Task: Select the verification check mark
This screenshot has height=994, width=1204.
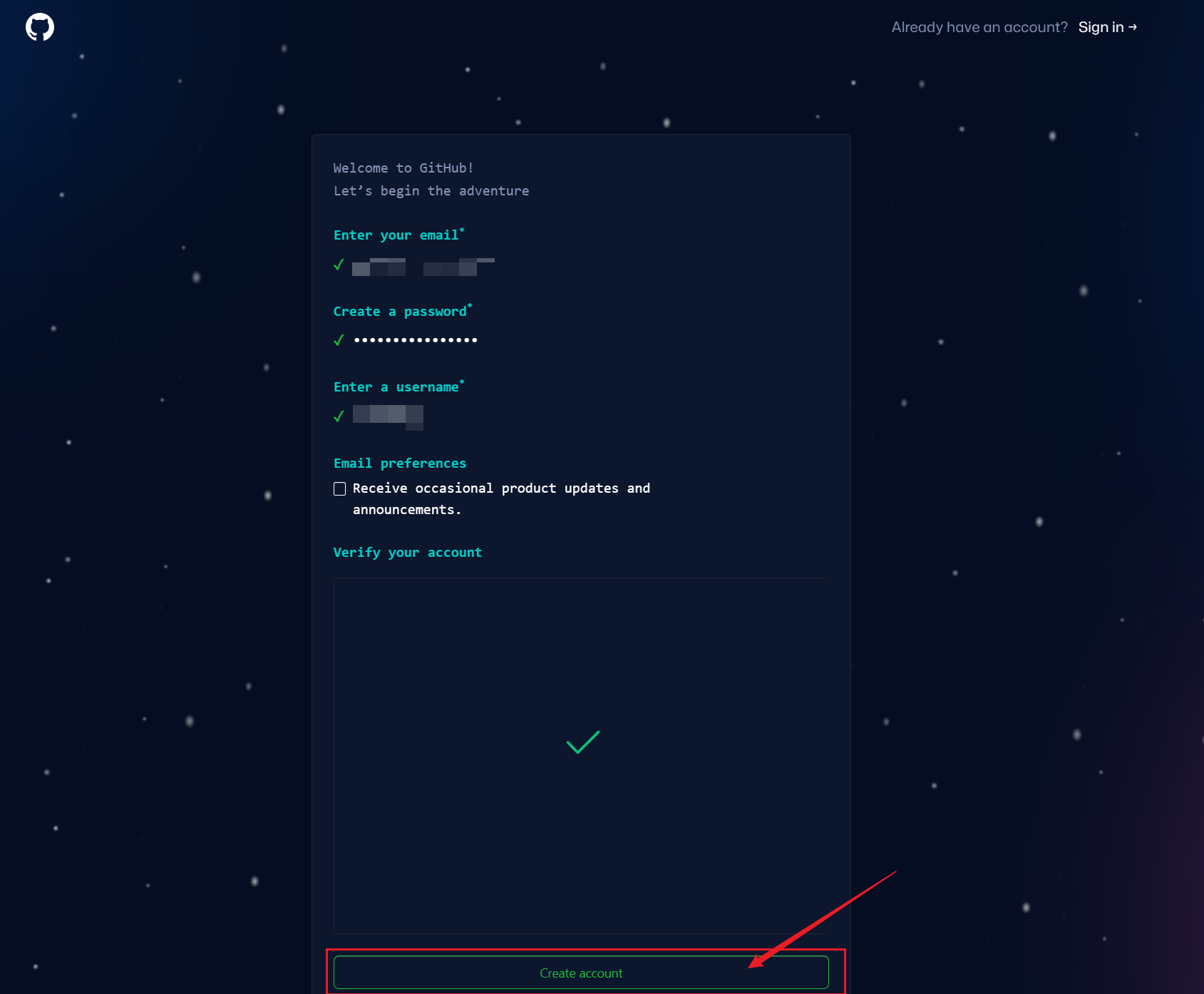Action: [582, 742]
